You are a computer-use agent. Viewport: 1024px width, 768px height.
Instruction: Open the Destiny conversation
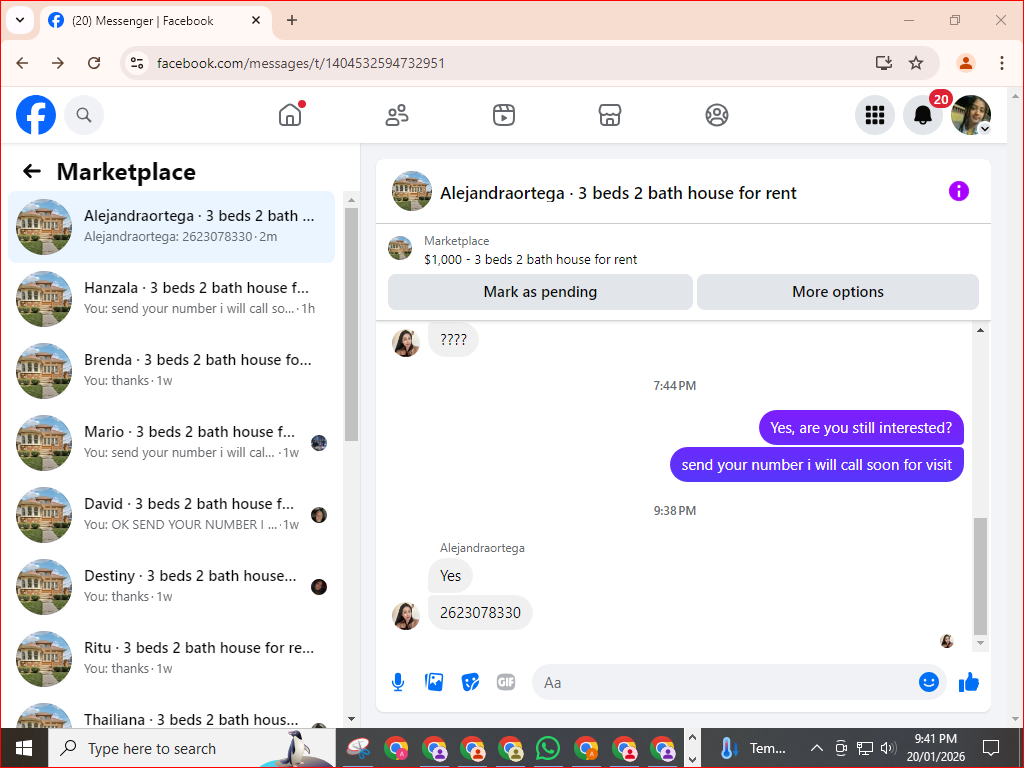click(172, 586)
